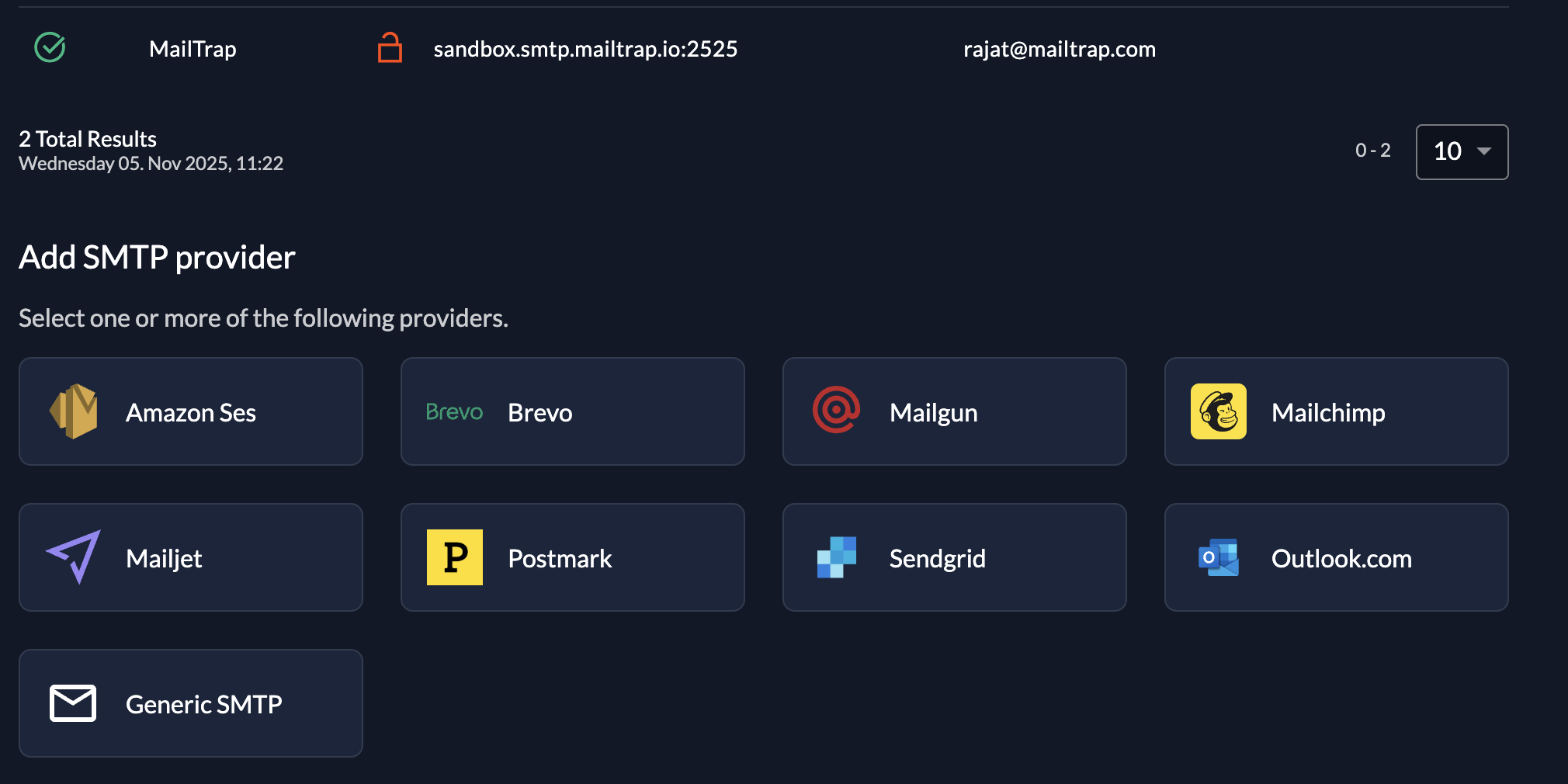Click the Mailgun red at-sign icon
1568x784 pixels.
(x=836, y=410)
